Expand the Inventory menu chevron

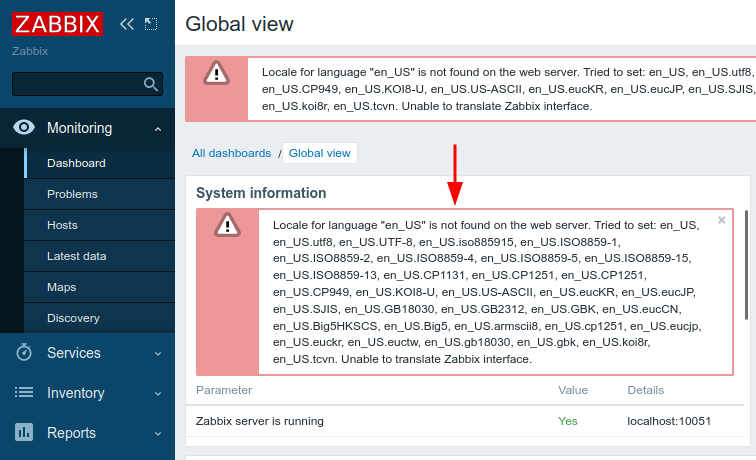pos(158,394)
